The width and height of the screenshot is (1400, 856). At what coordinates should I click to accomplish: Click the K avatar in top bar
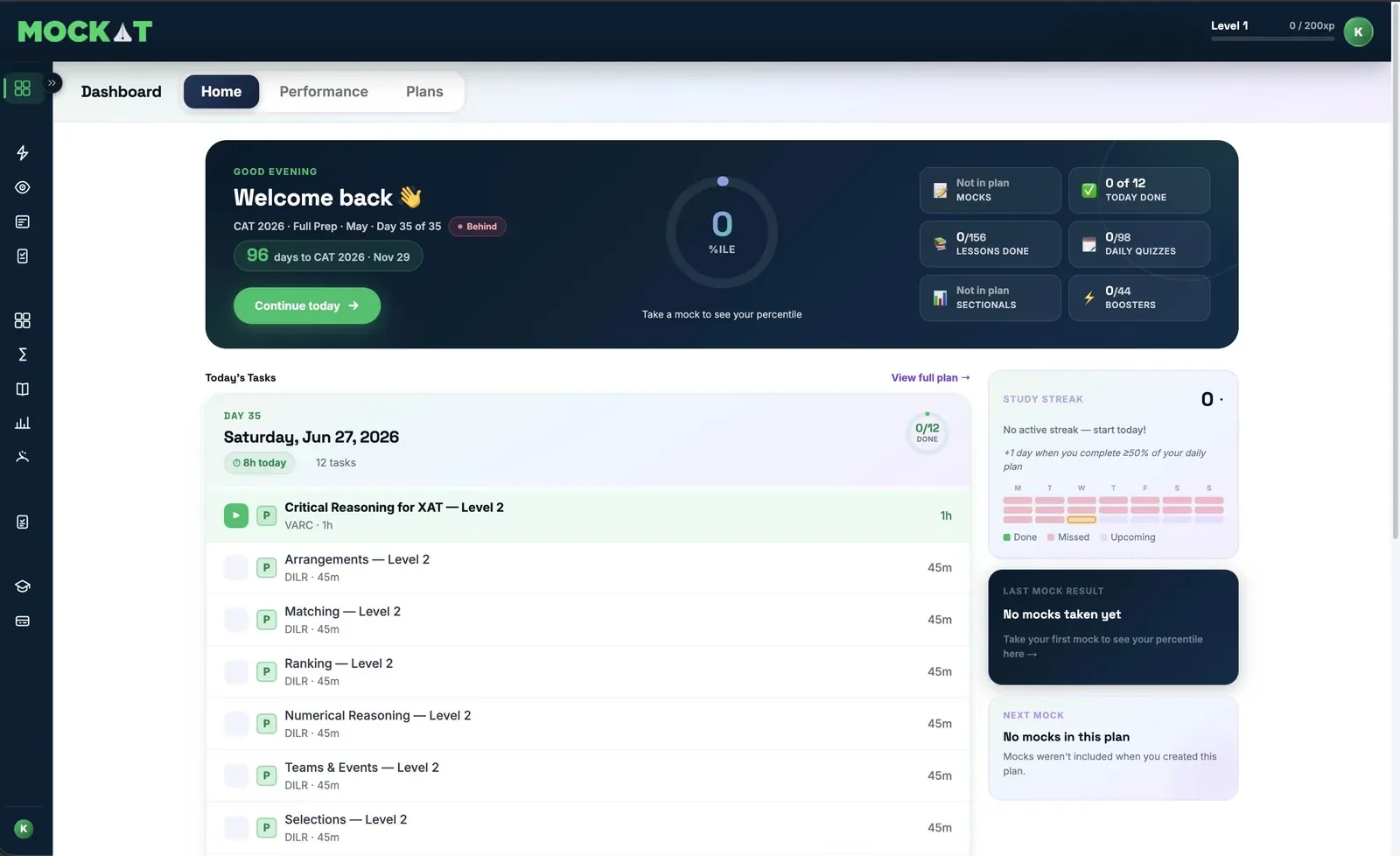(x=1358, y=32)
